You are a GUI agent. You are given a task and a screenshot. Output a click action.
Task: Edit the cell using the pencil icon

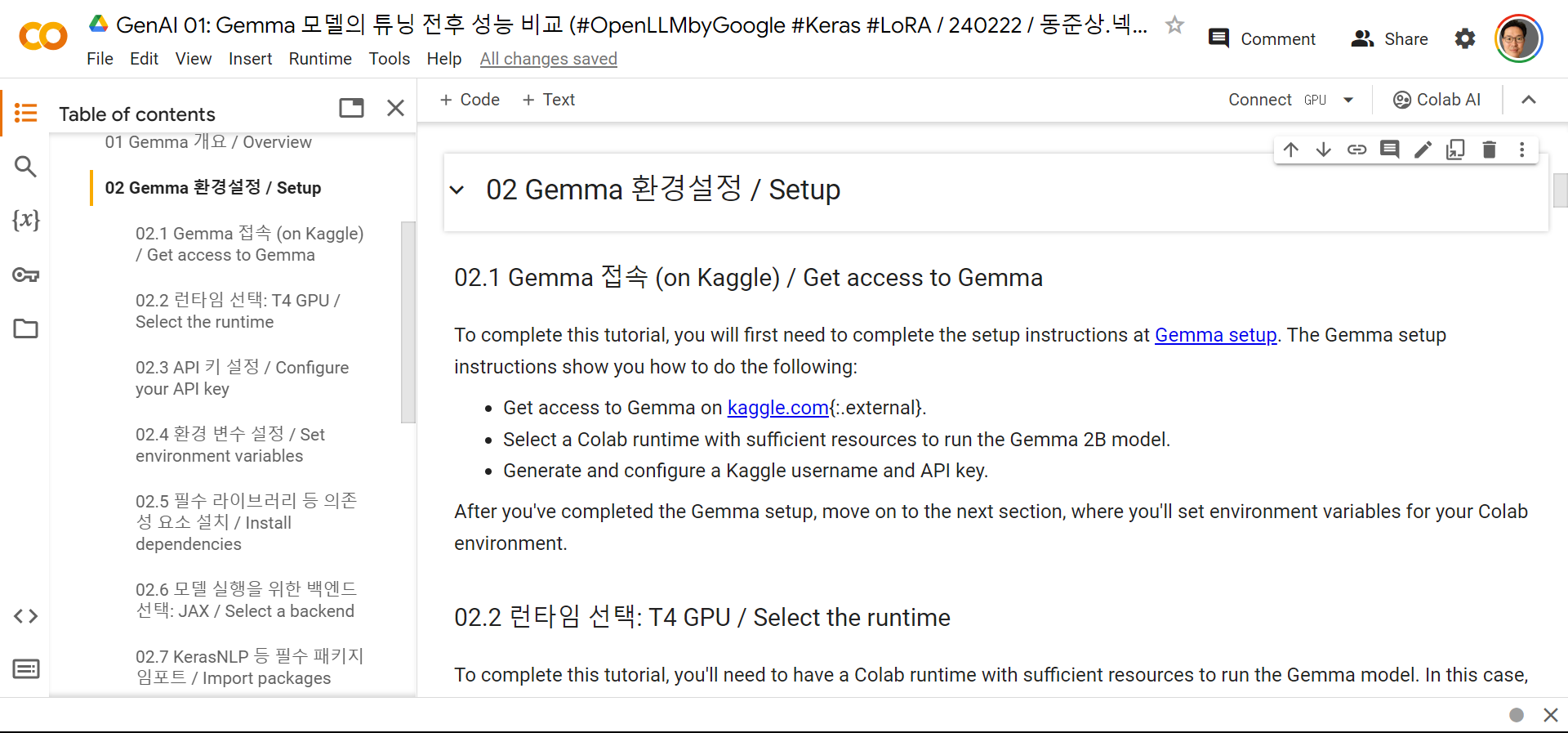pos(1423,150)
